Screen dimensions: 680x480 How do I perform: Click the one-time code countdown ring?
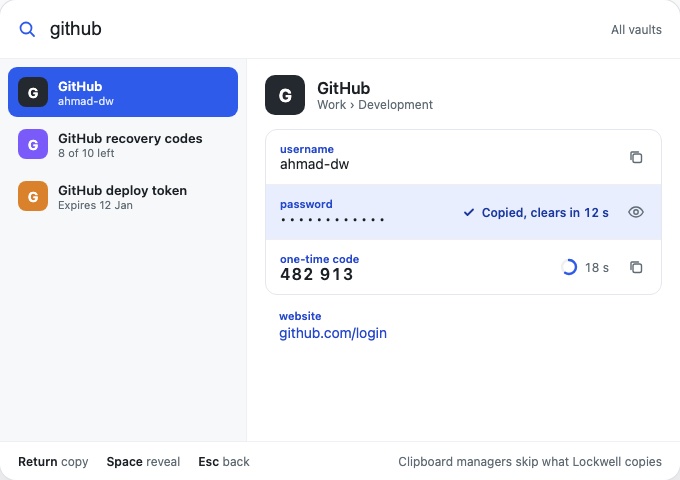569,267
